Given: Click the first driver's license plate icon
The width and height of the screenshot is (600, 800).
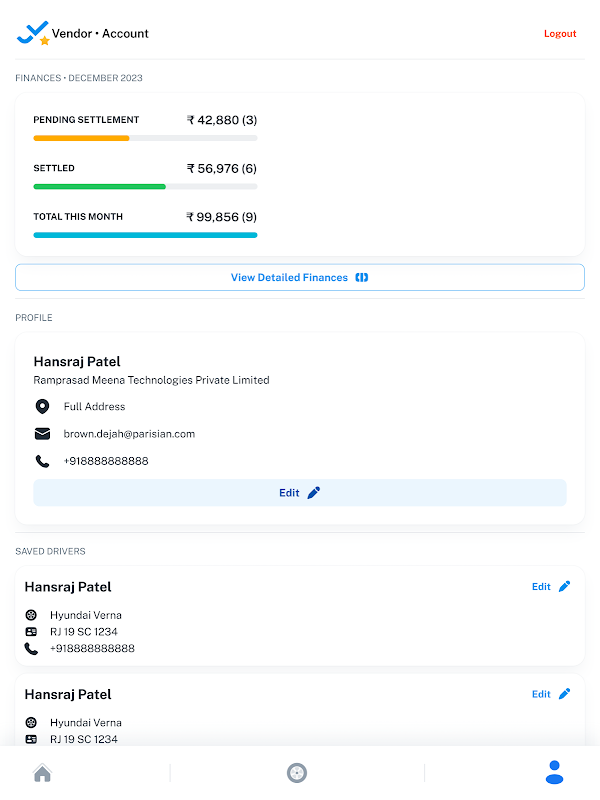Looking at the screenshot, I should [31, 632].
